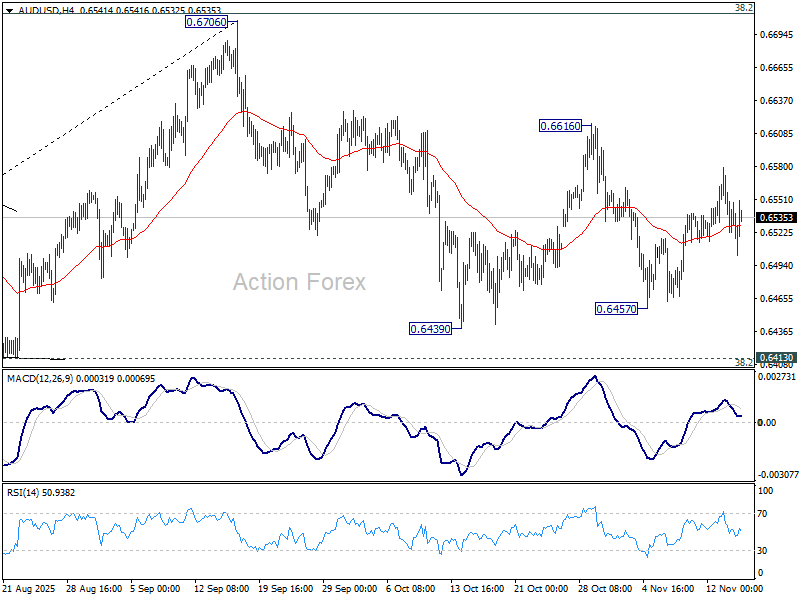Click the RSI(14) indicator label

tap(25, 492)
